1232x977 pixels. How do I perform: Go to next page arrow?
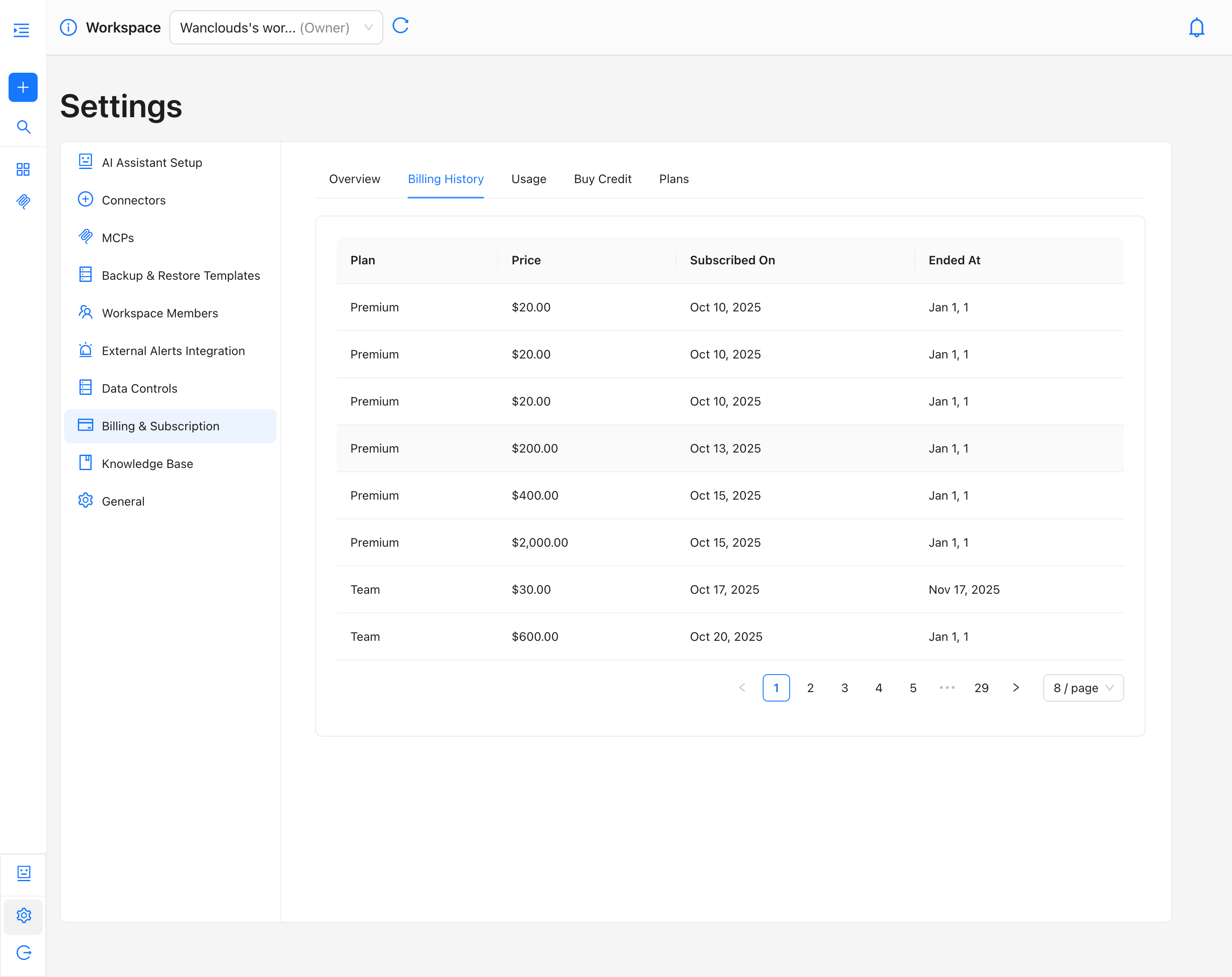[1016, 688]
